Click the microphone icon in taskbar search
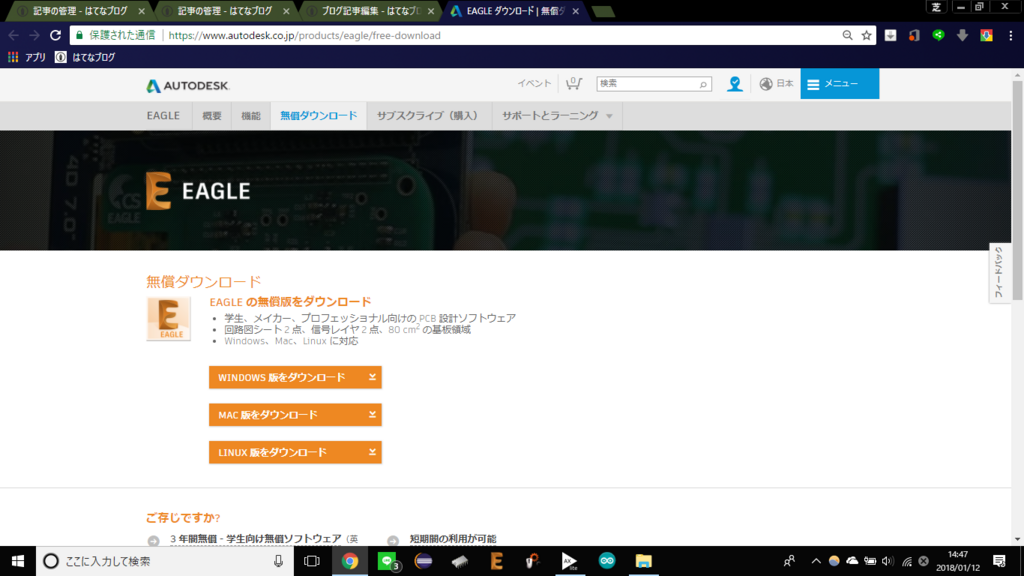Screen dimensions: 1024x576 [278, 561]
